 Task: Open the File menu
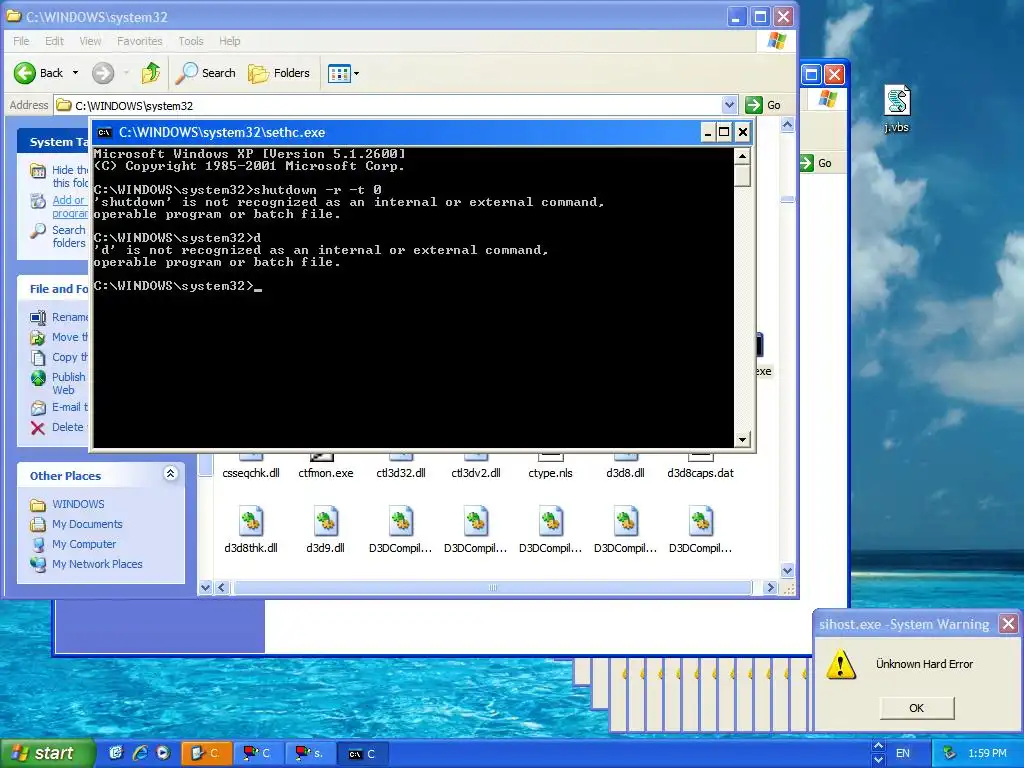coord(21,41)
